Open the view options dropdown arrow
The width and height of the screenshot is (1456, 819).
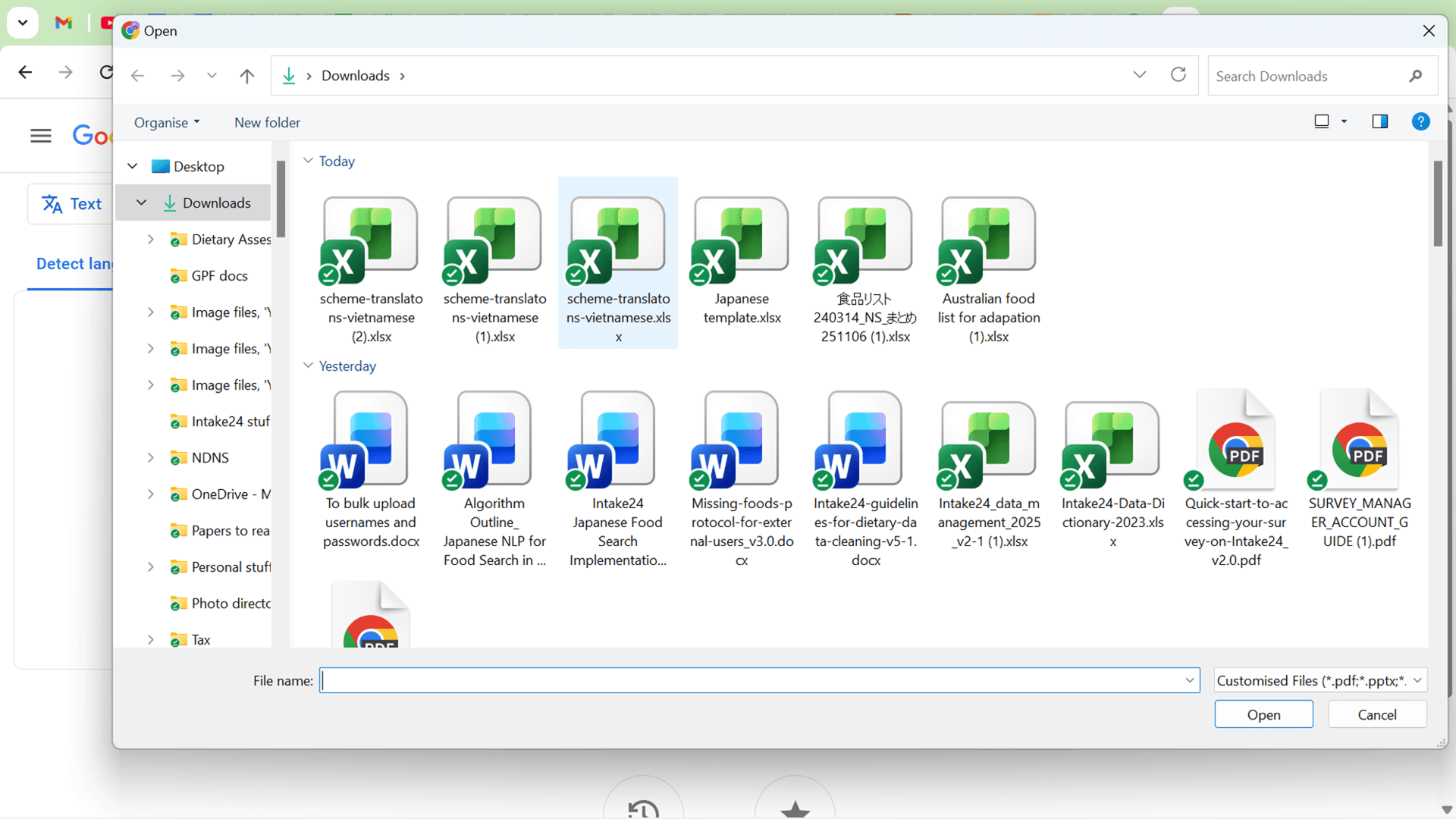pyautogui.click(x=1344, y=121)
